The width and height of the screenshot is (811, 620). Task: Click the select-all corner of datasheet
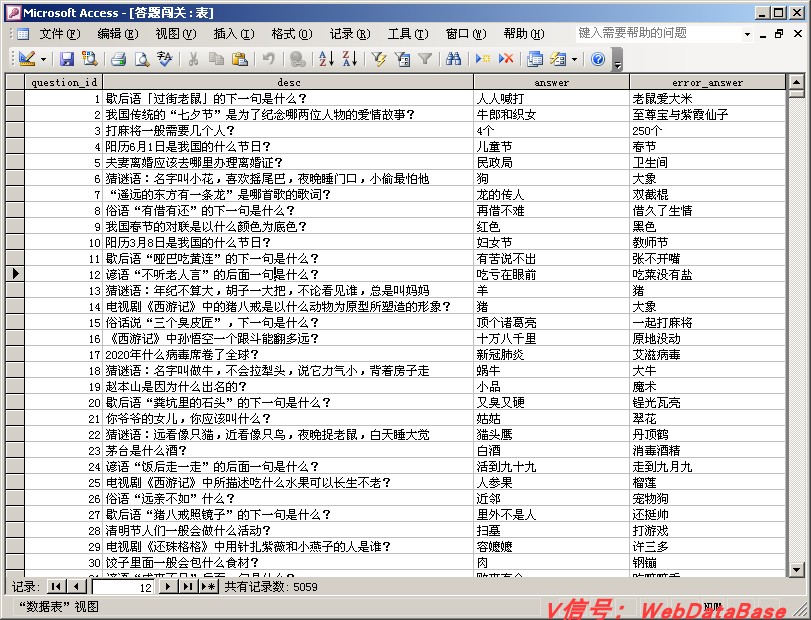pyautogui.click(x=15, y=82)
